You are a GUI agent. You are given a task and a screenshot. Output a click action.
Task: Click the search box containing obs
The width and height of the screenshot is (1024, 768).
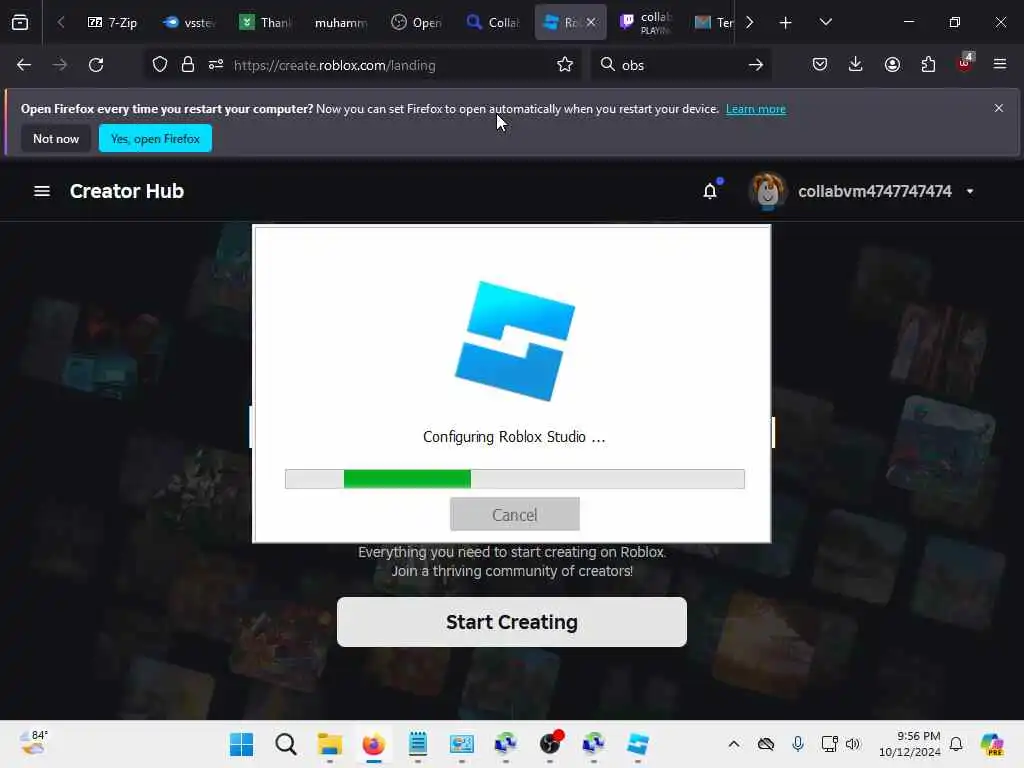(679, 65)
